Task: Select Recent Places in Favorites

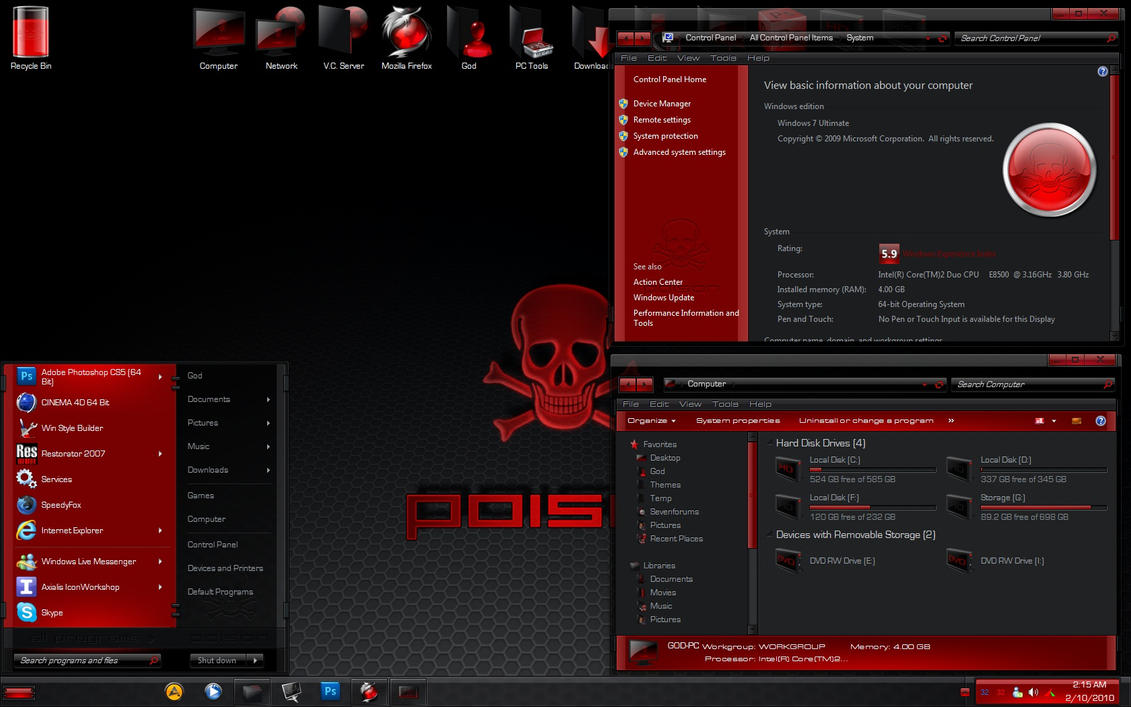Action: click(676, 538)
